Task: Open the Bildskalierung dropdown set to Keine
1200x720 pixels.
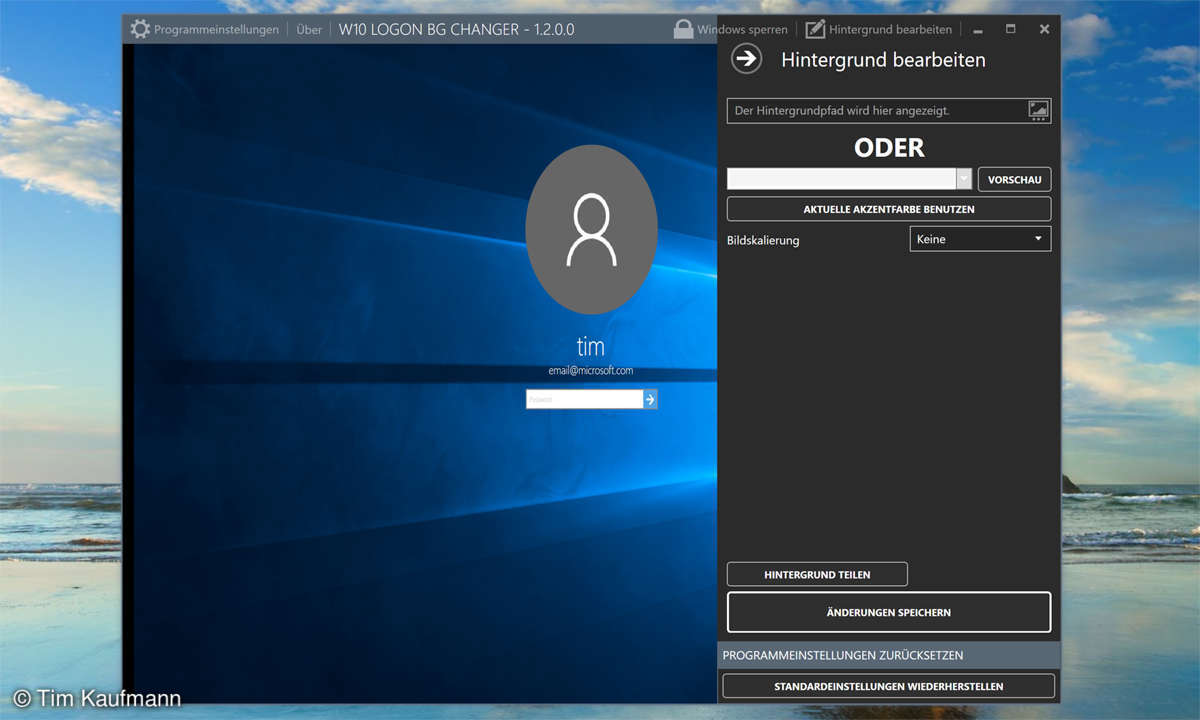Action: [980, 239]
